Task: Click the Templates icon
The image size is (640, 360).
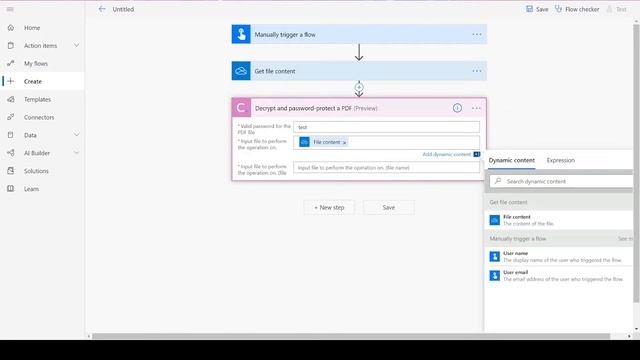Action: [x=11, y=99]
